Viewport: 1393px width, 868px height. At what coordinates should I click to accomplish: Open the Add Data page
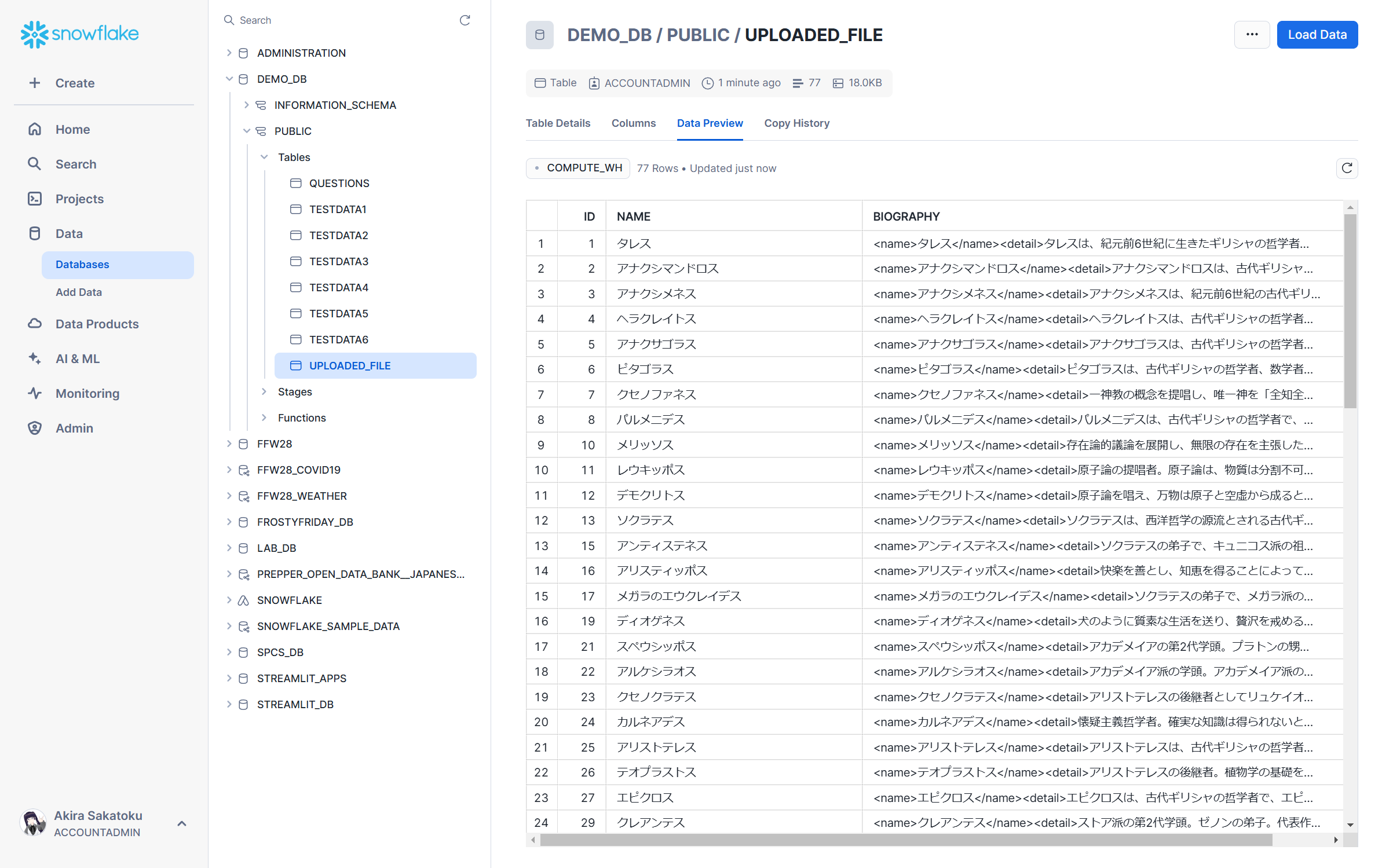click(x=78, y=292)
